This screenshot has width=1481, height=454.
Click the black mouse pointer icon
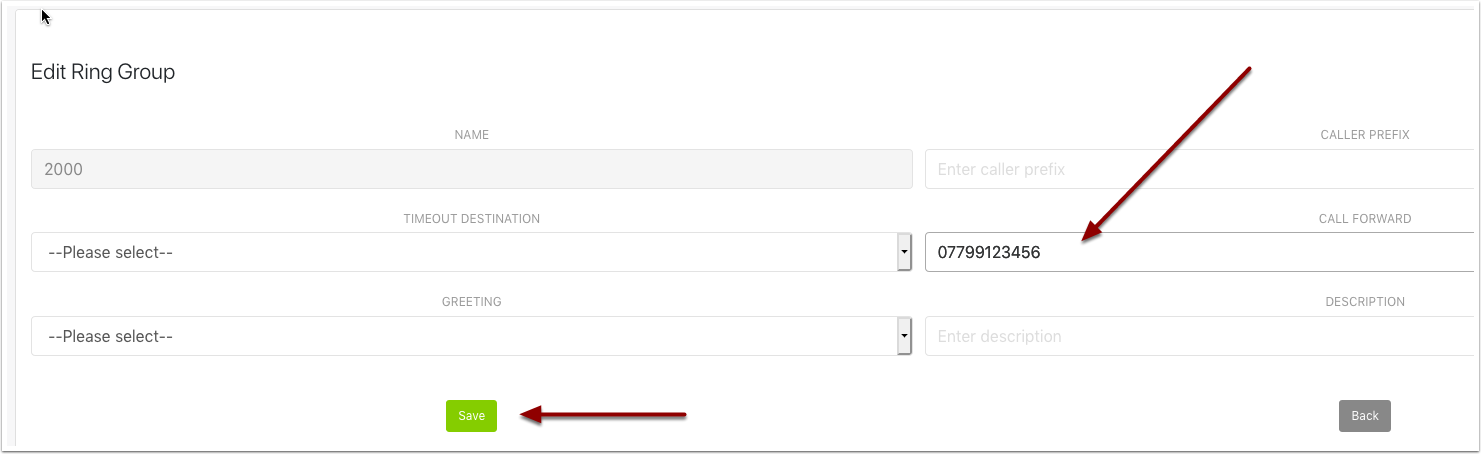pos(45,17)
